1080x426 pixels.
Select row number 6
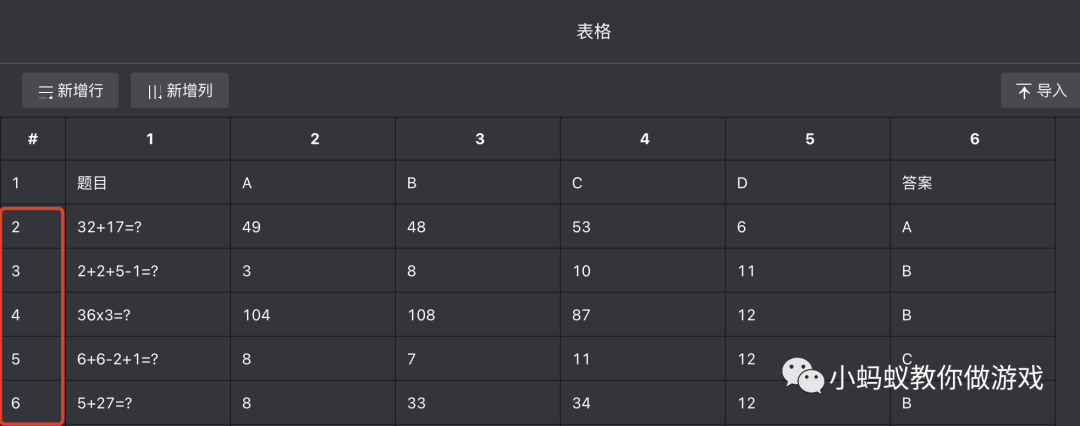(33, 403)
